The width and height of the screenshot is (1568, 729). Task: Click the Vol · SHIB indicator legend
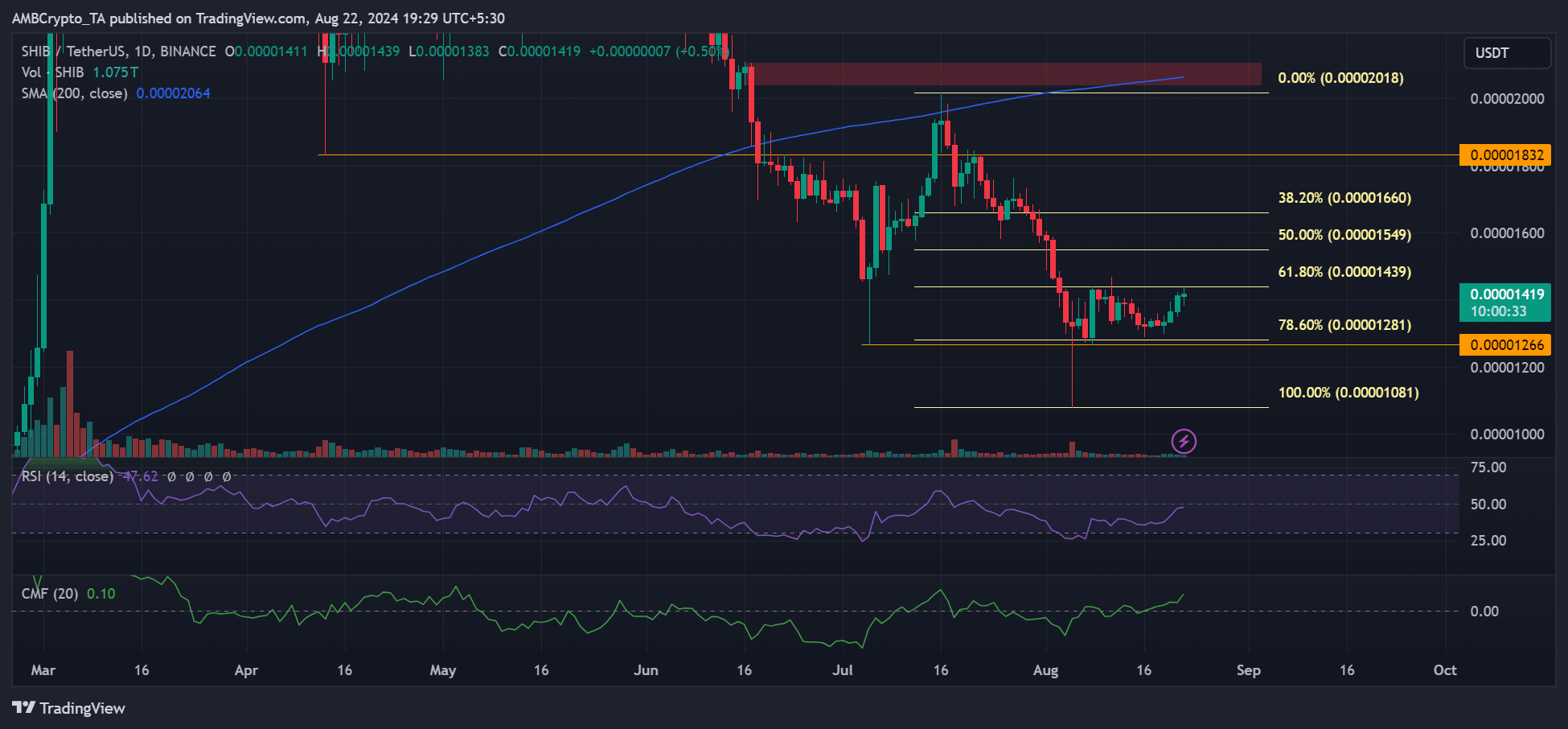pos(52,72)
